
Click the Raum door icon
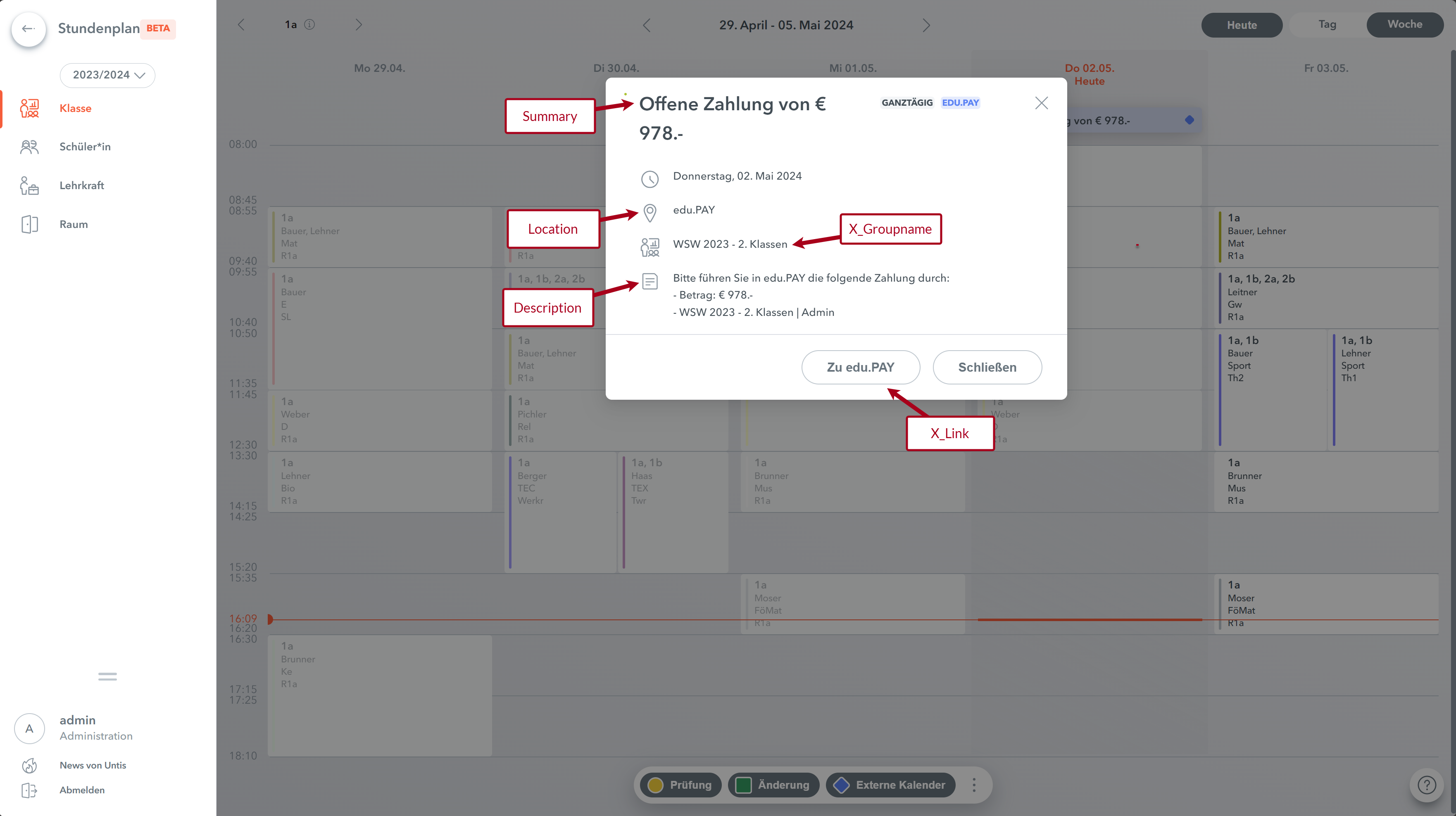coord(29,224)
